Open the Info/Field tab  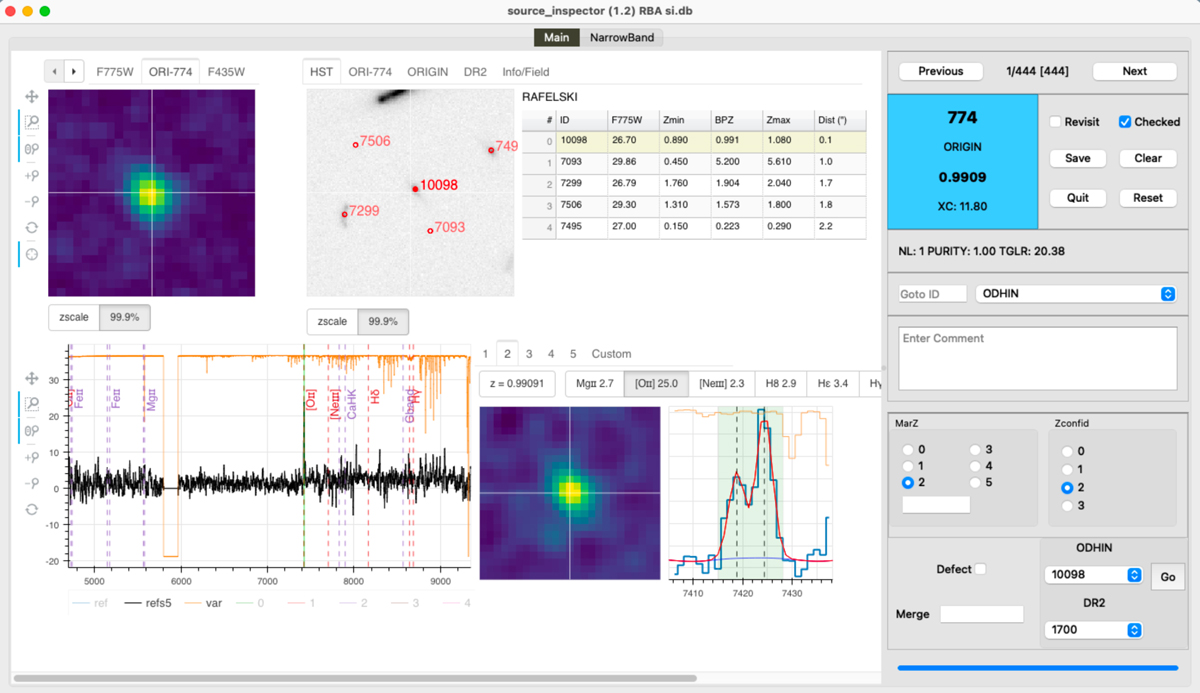(525, 72)
